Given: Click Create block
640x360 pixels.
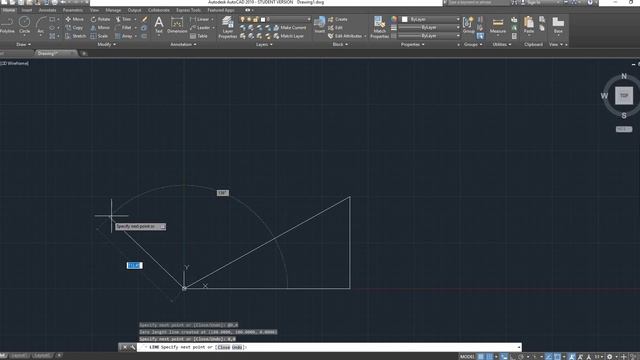Looking at the screenshot, I should click(338, 19).
